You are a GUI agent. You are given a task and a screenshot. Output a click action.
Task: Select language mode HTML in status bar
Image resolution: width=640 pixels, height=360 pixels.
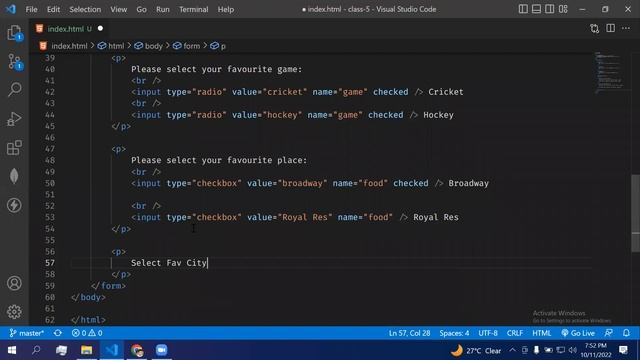pyautogui.click(x=542, y=333)
